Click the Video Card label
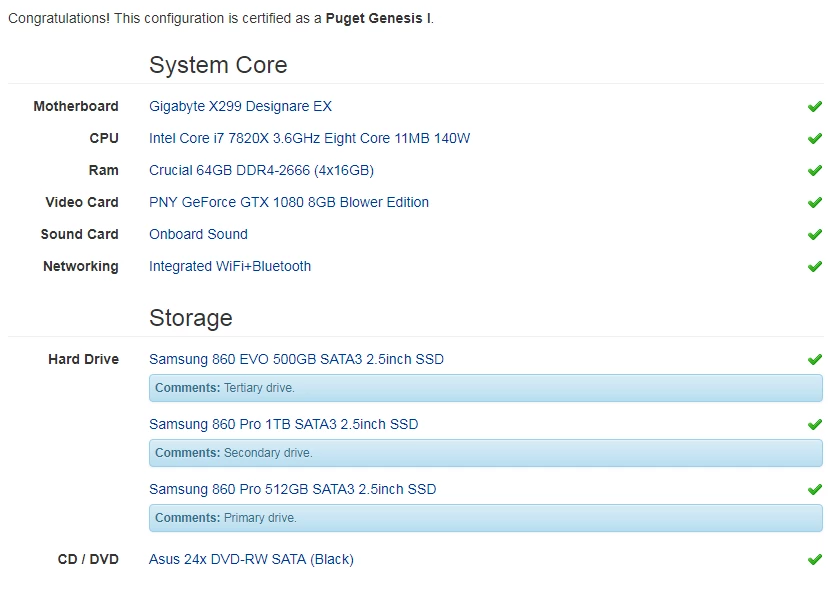This screenshot has width=835, height=602. [x=82, y=202]
